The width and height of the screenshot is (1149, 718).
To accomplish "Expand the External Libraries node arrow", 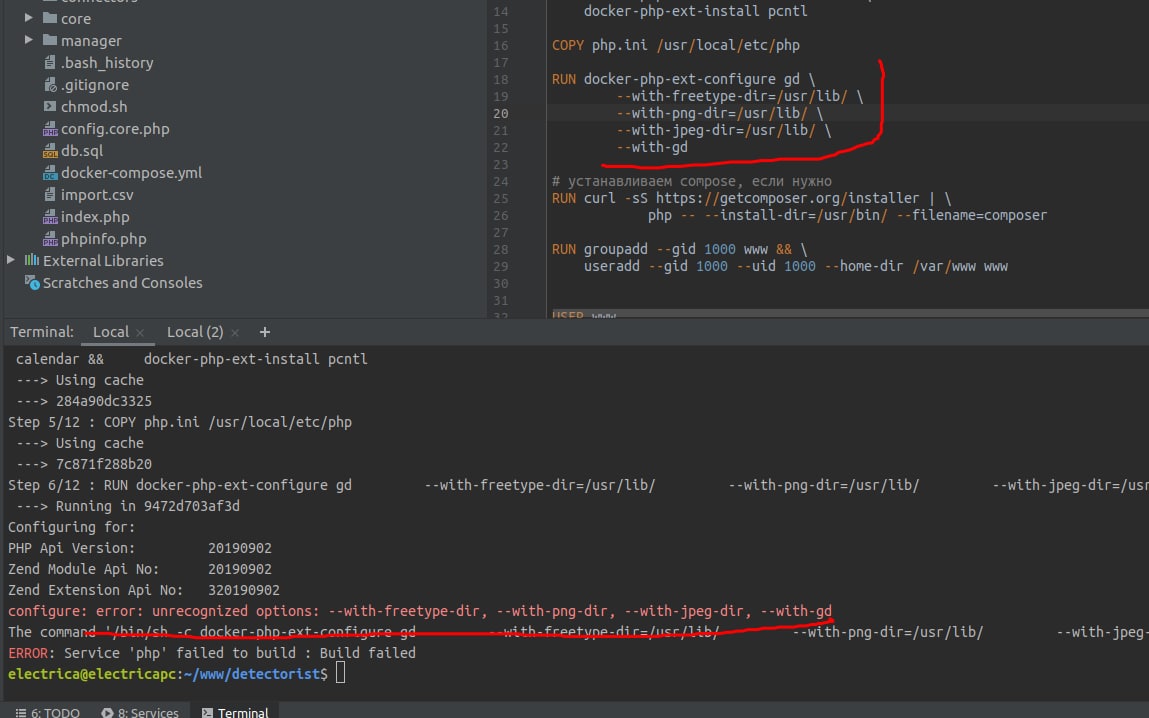I will pos(10,259).
